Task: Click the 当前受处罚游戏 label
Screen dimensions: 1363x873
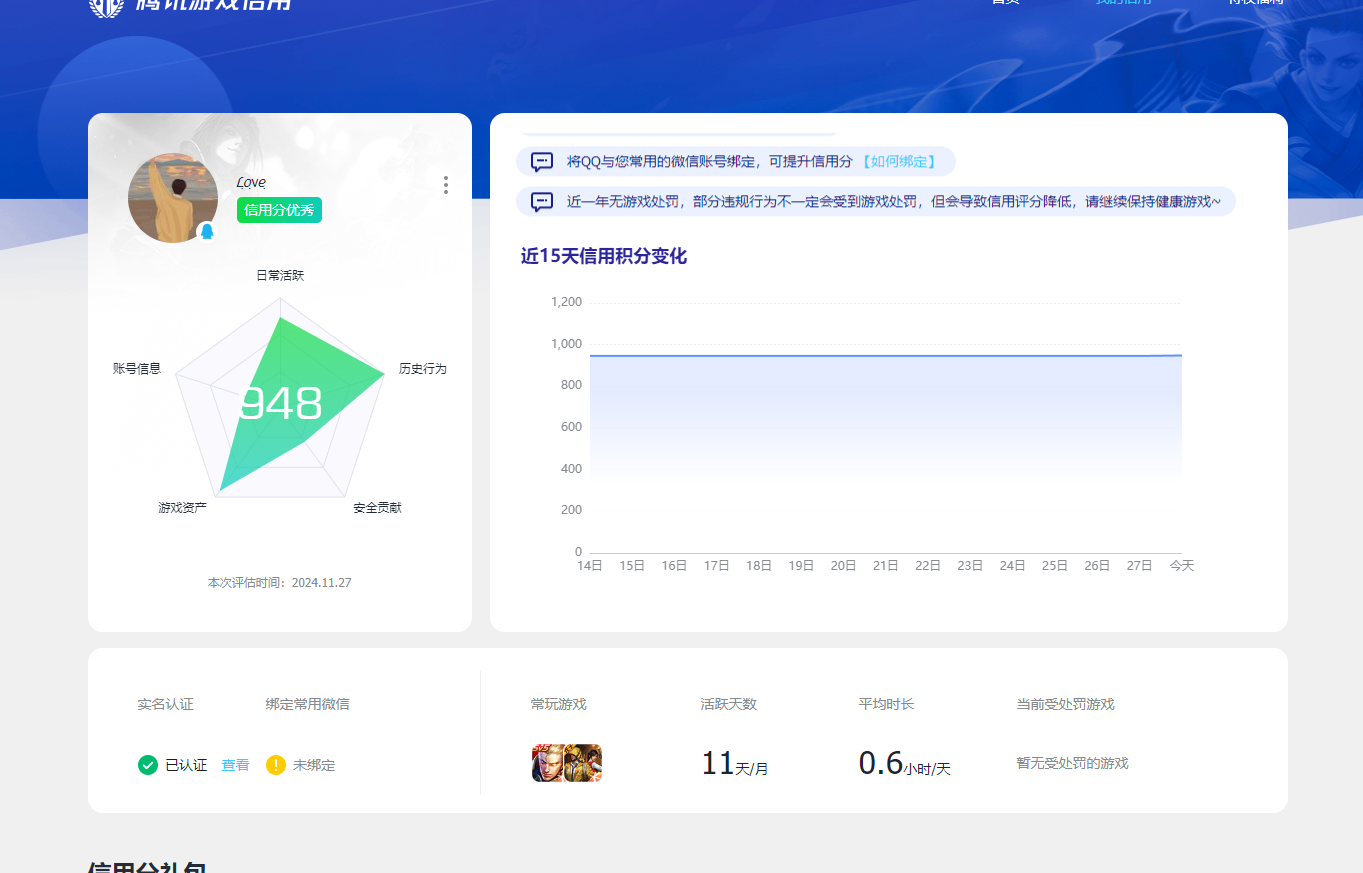Action: 1066,704
